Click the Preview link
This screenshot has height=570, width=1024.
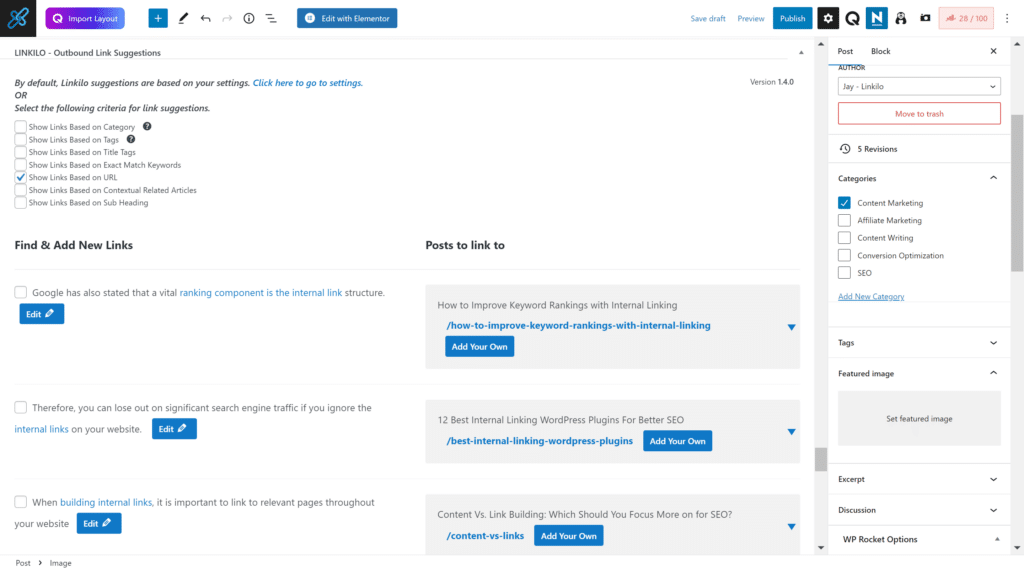pyautogui.click(x=750, y=18)
